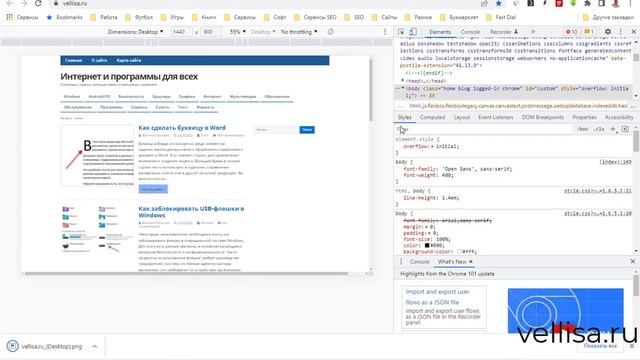Image resolution: width=640 pixels, height=360 pixels.
Task: Open the Recorder tab
Action: point(504,32)
